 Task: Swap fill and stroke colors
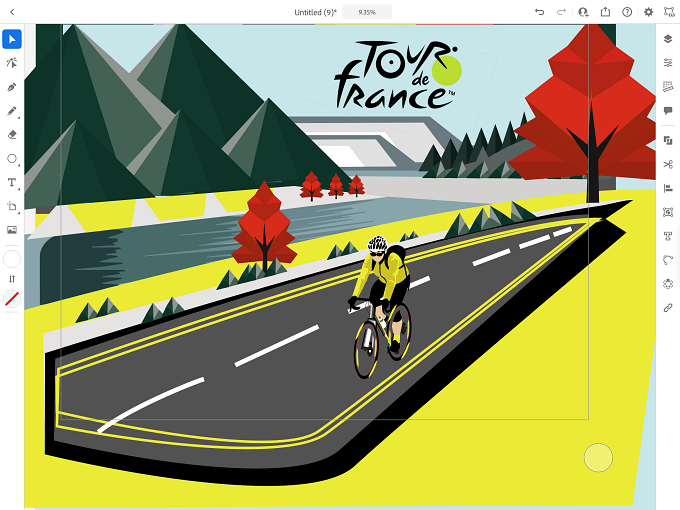pyautogui.click(x=12, y=279)
